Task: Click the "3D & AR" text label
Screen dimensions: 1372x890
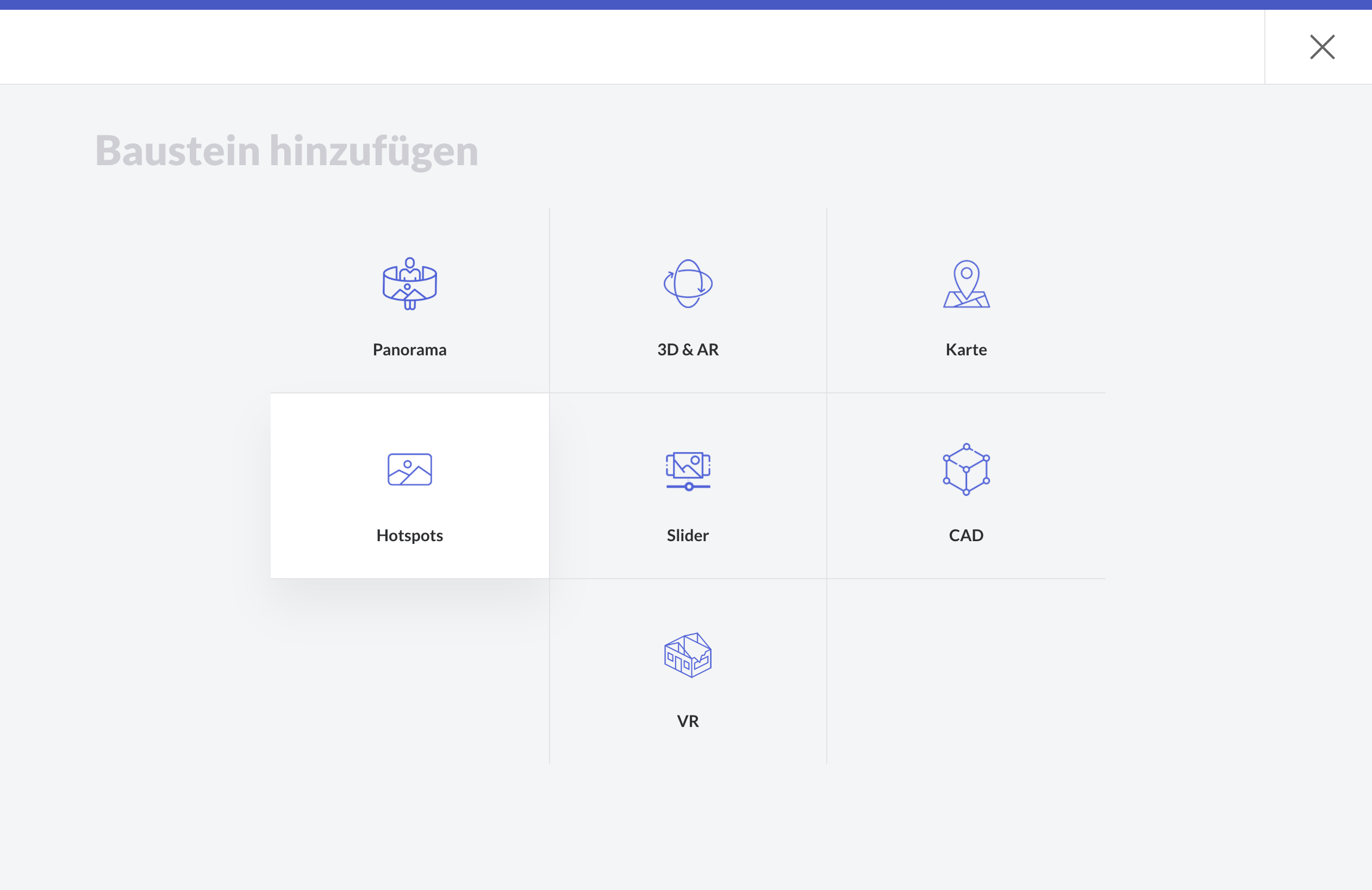Action: coord(688,350)
